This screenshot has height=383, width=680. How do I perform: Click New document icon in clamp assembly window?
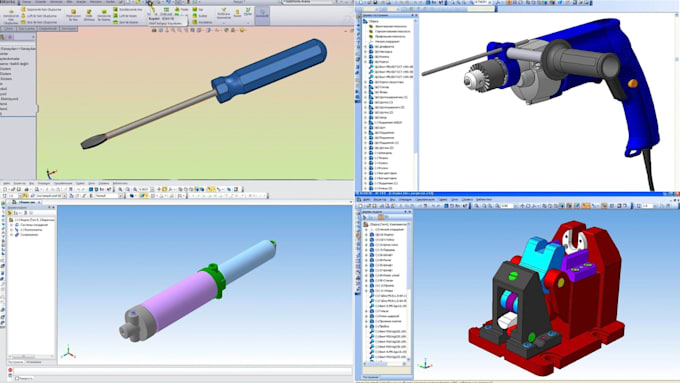[x=360, y=206]
